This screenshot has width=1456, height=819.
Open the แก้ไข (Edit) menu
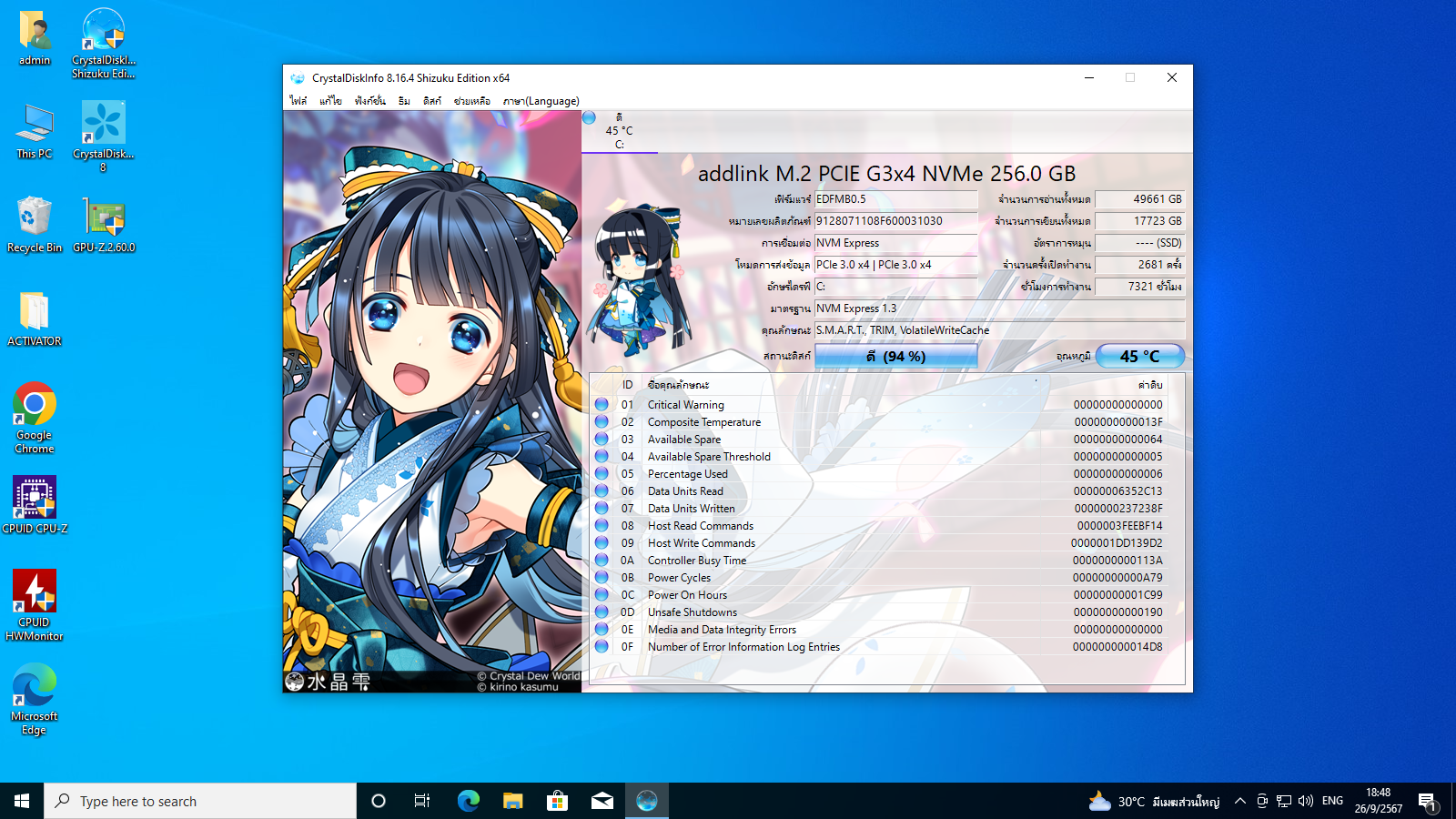coord(330,101)
